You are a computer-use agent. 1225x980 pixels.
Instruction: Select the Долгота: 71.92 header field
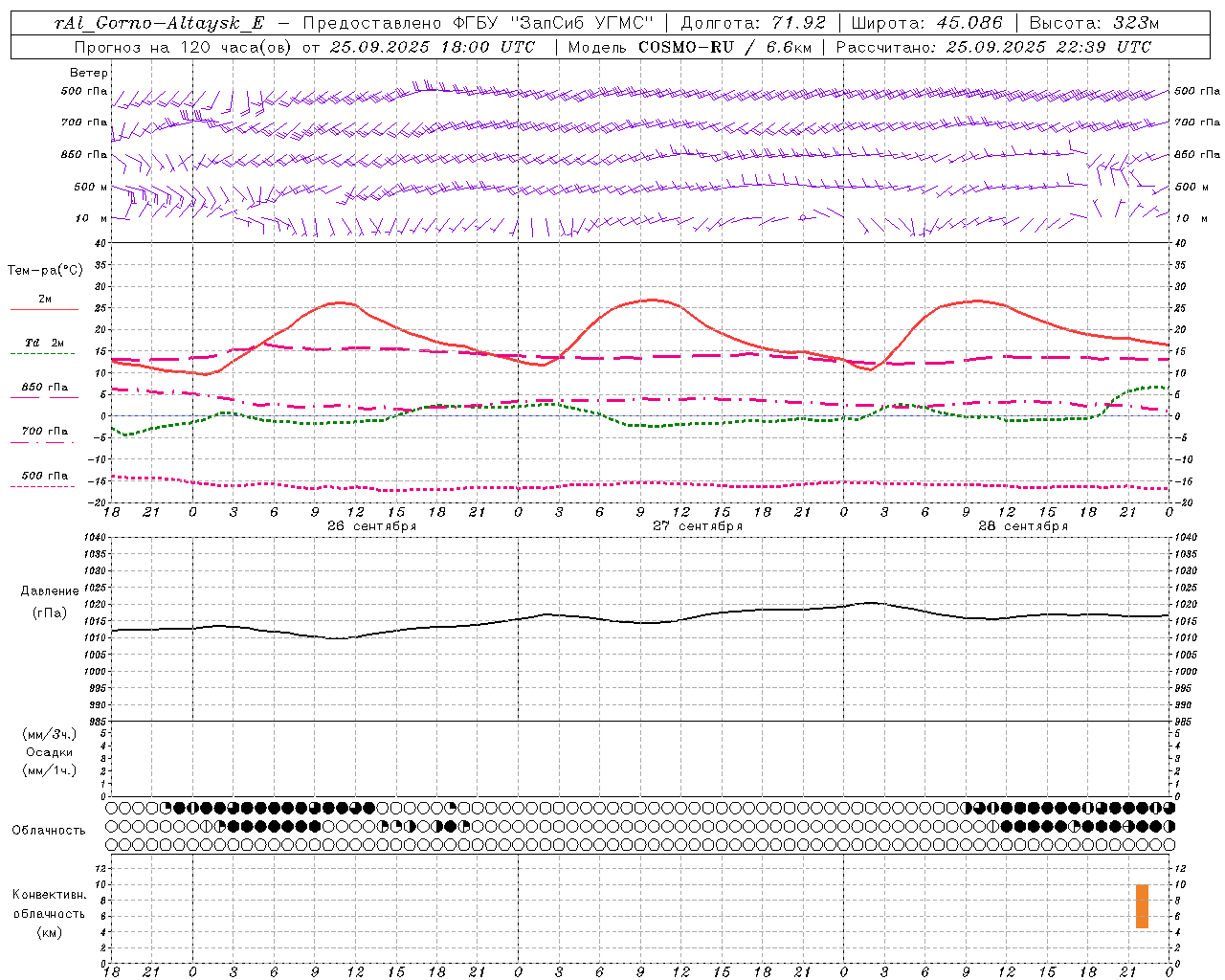(752, 23)
